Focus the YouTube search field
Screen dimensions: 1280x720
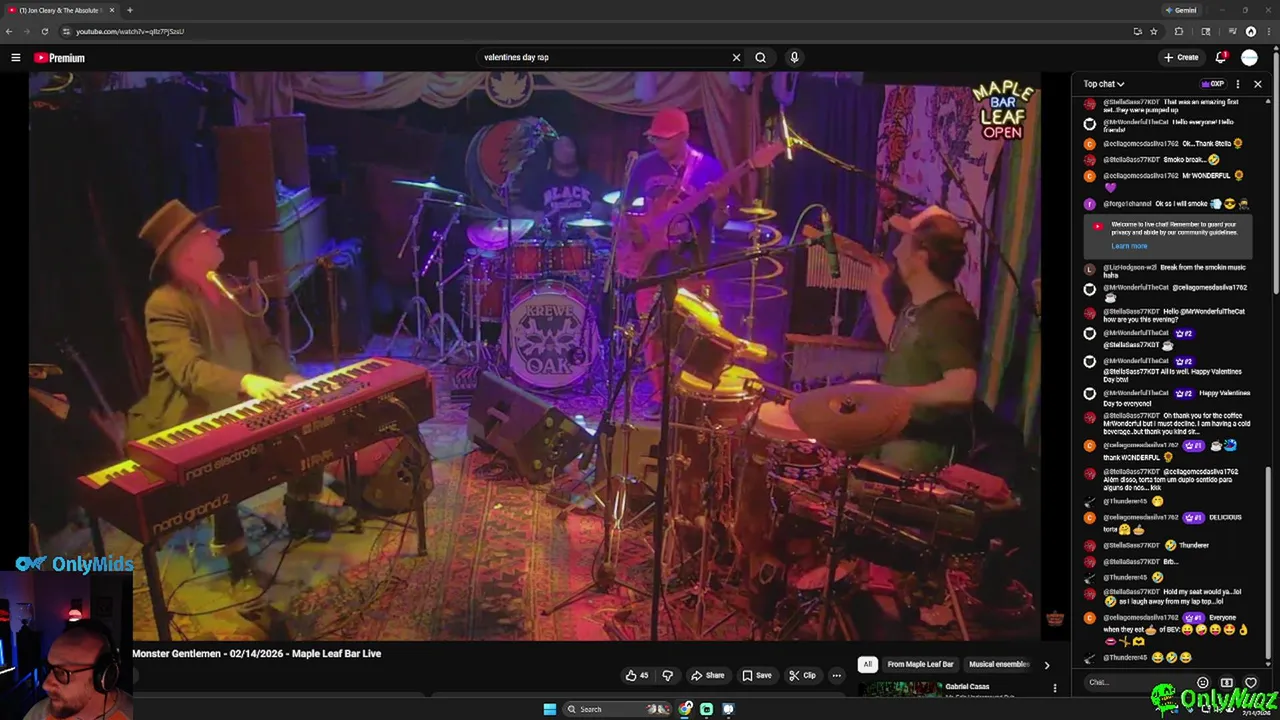[x=605, y=57]
